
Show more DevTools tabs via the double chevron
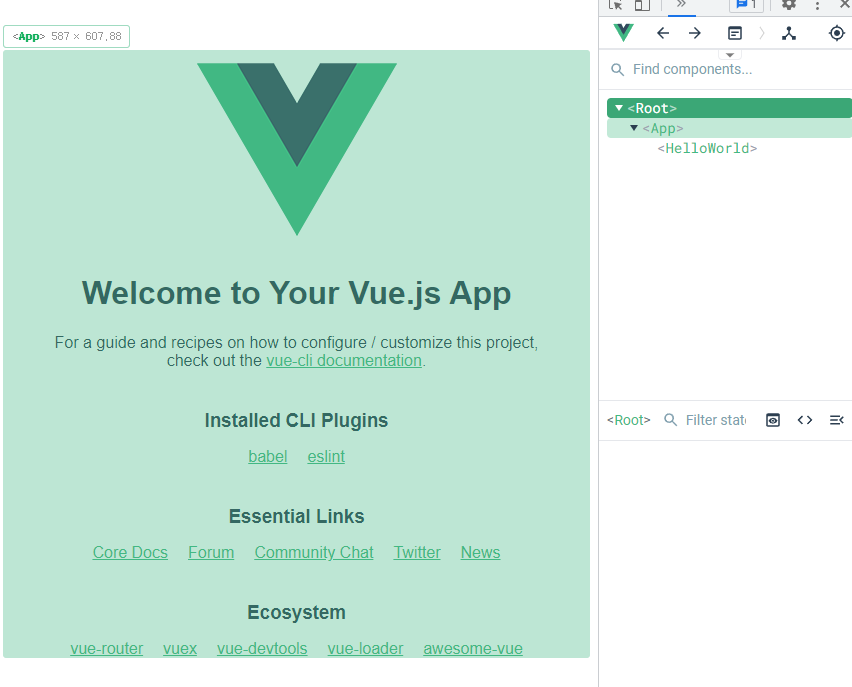(x=681, y=4)
